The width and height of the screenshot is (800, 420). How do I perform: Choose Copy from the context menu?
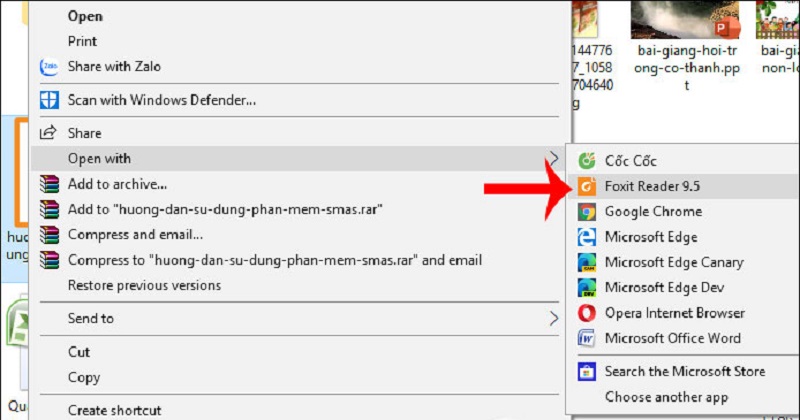[300, 378]
